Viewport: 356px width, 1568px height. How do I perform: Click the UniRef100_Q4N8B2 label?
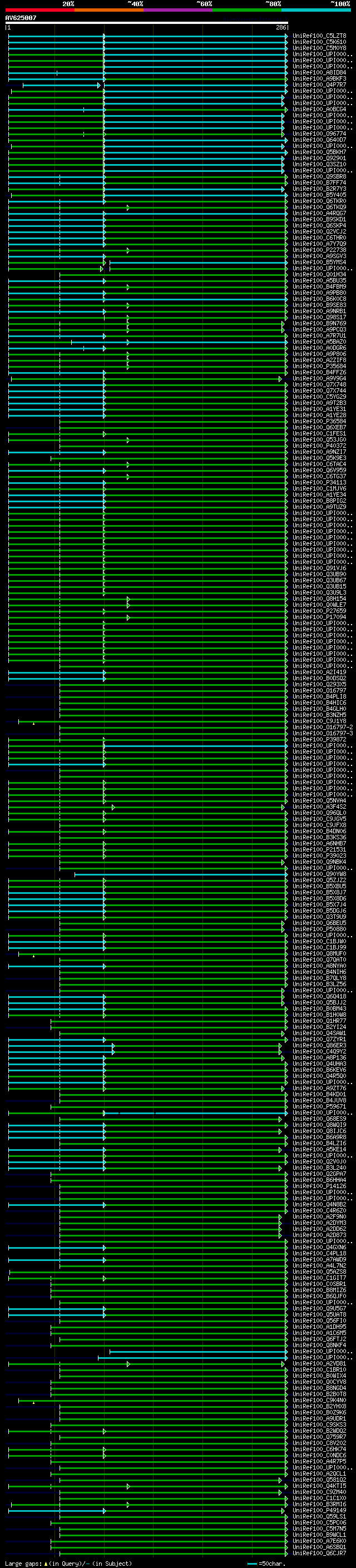(x=319, y=1205)
